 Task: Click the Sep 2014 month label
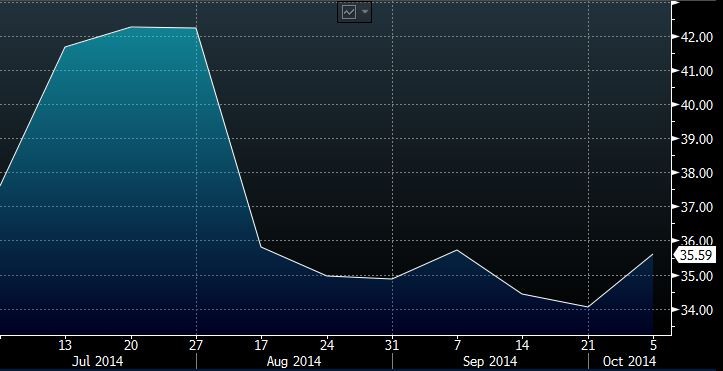tap(490, 361)
